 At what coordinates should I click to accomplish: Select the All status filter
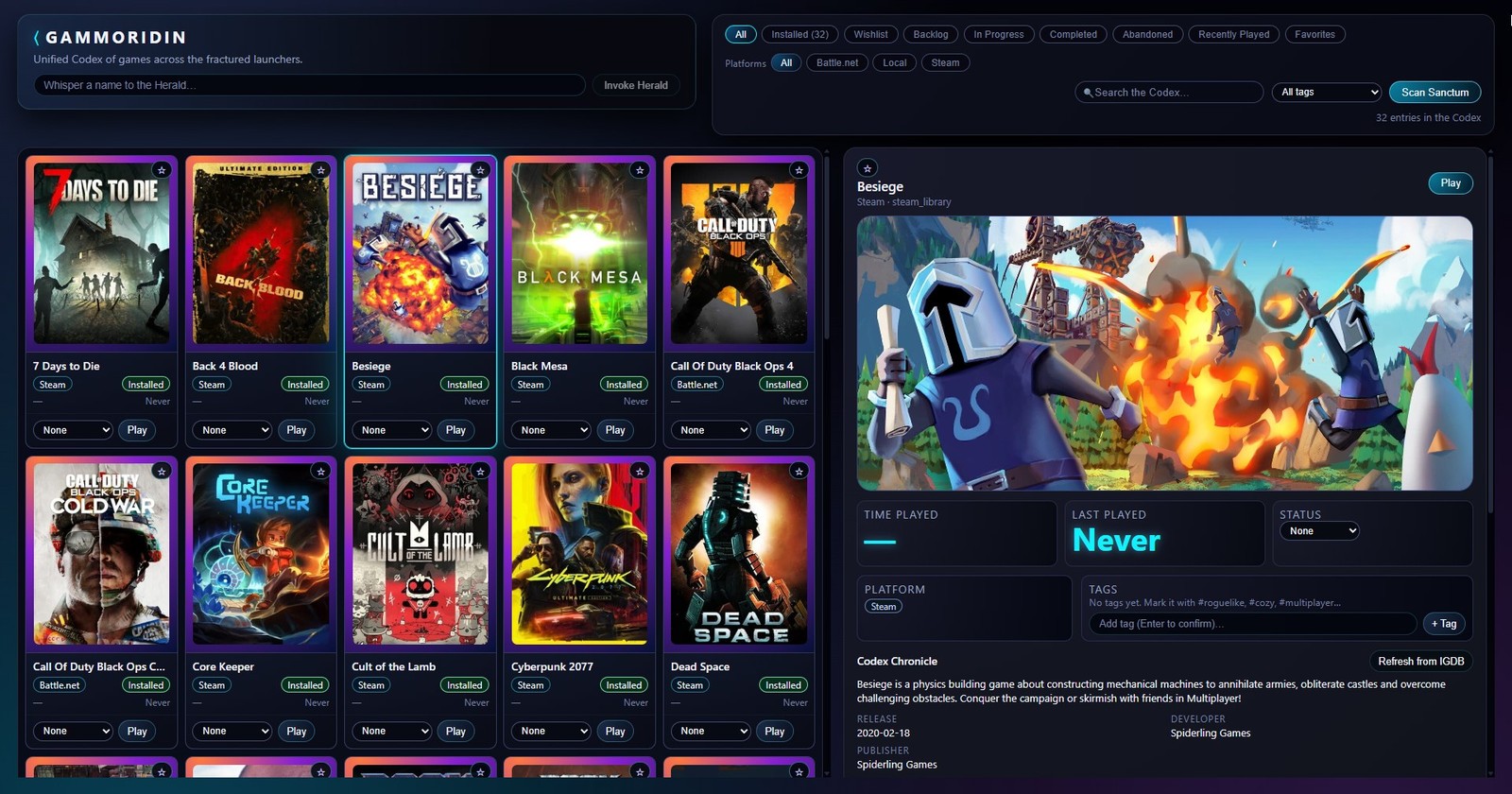coord(741,34)
